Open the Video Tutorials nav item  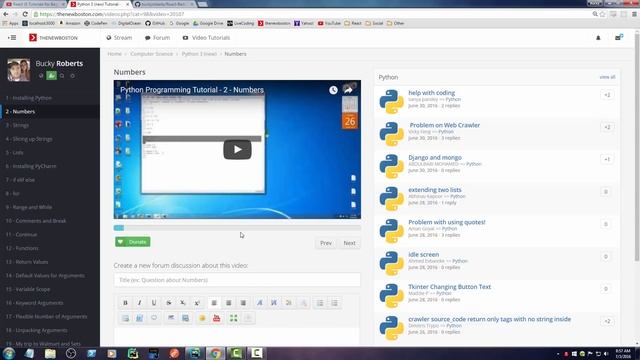tap(207, 38)
